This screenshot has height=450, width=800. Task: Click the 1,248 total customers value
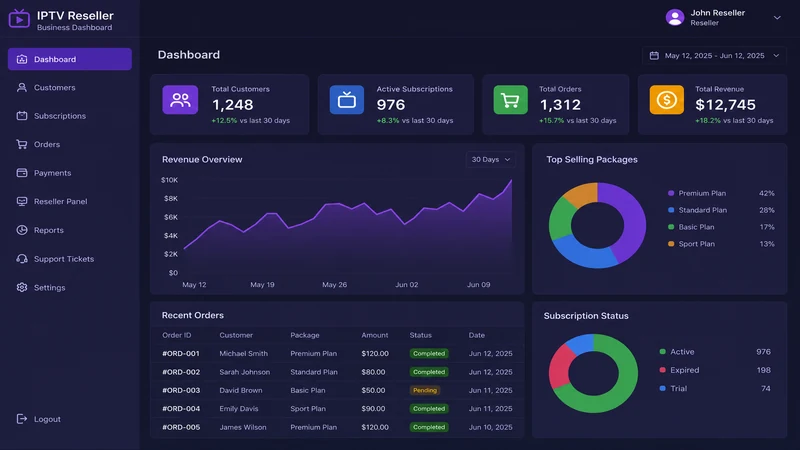click(232, 105)
